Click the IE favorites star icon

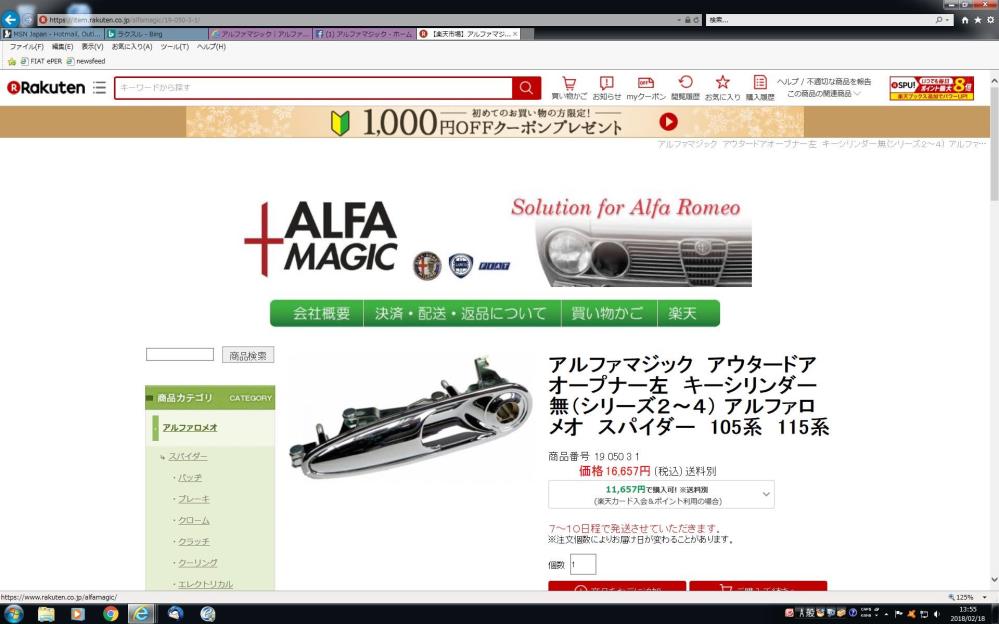(x=977, y=20)
